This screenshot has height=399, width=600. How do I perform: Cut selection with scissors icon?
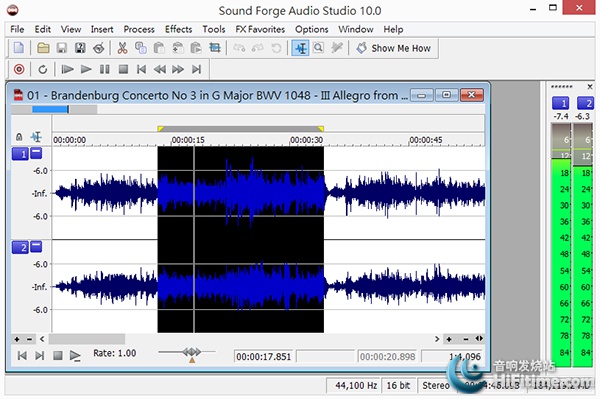(122, 48)
